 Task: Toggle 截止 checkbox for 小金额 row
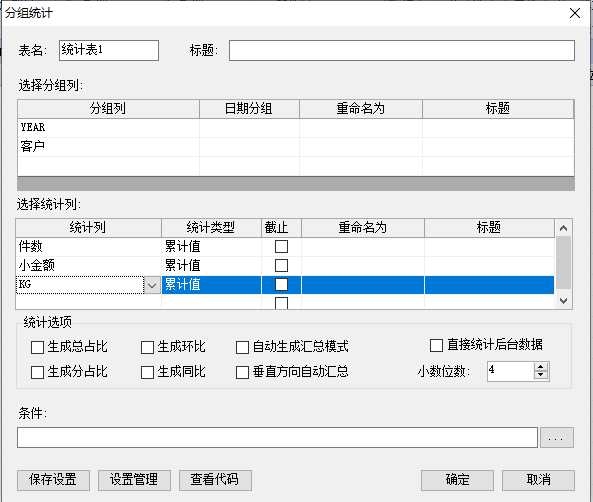click(281, 266)
